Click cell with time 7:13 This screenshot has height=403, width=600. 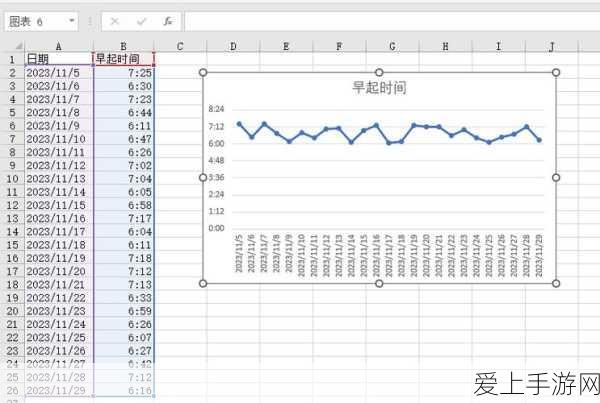(124, 284)
